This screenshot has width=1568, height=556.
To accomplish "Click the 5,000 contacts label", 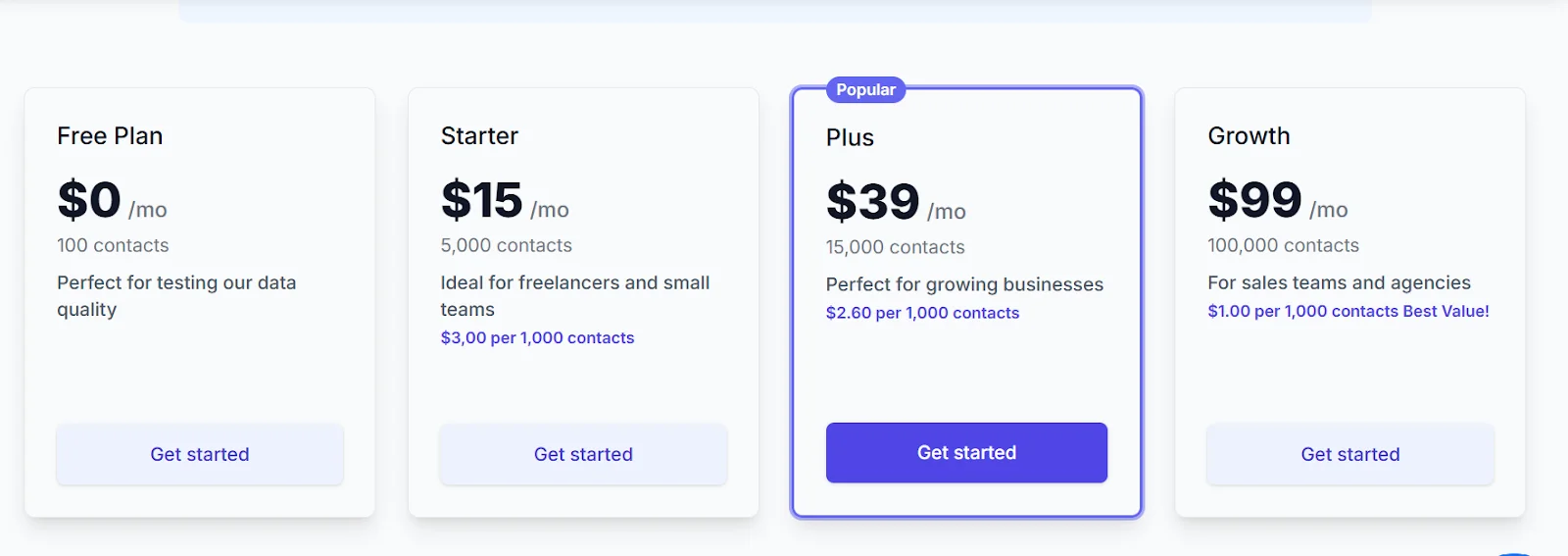I will (x=506, y=245).
